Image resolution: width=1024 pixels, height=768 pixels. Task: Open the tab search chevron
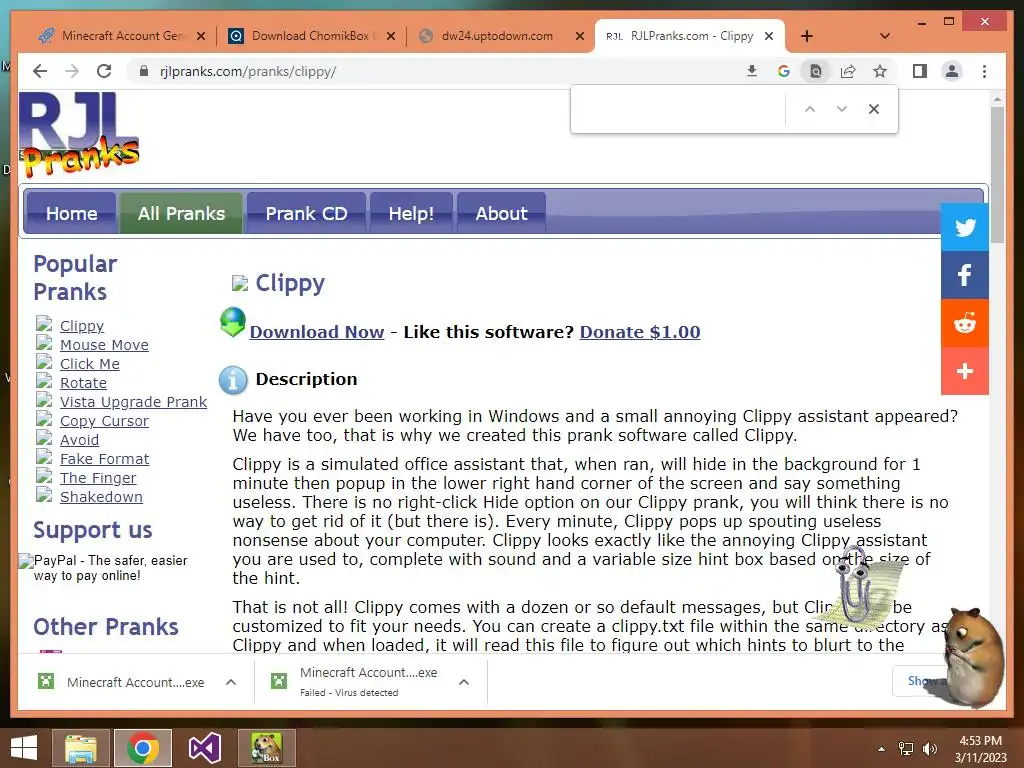click(x=884, y=36)
